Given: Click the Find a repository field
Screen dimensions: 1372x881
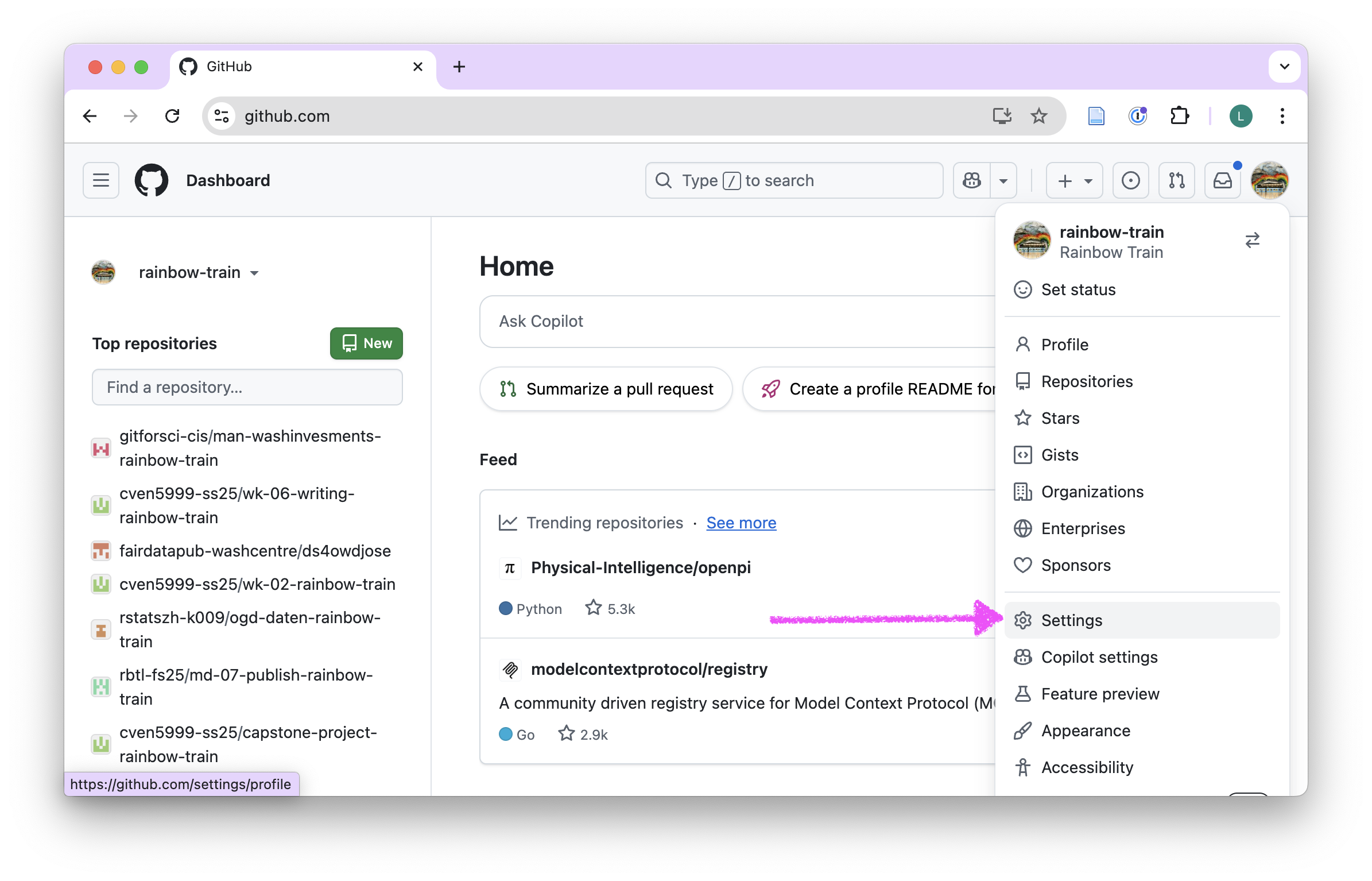Looking at the screenshot, I should [x=247, y=387].
